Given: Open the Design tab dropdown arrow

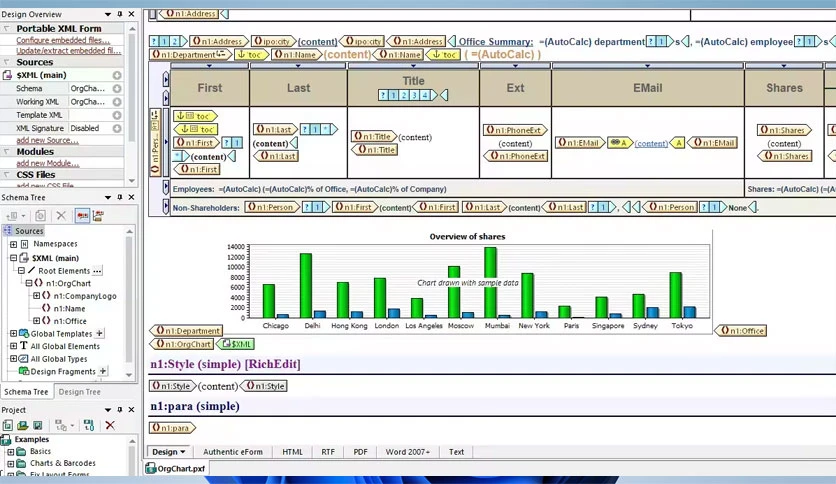Looking at the screenshot, I should (x=183, y=451).
